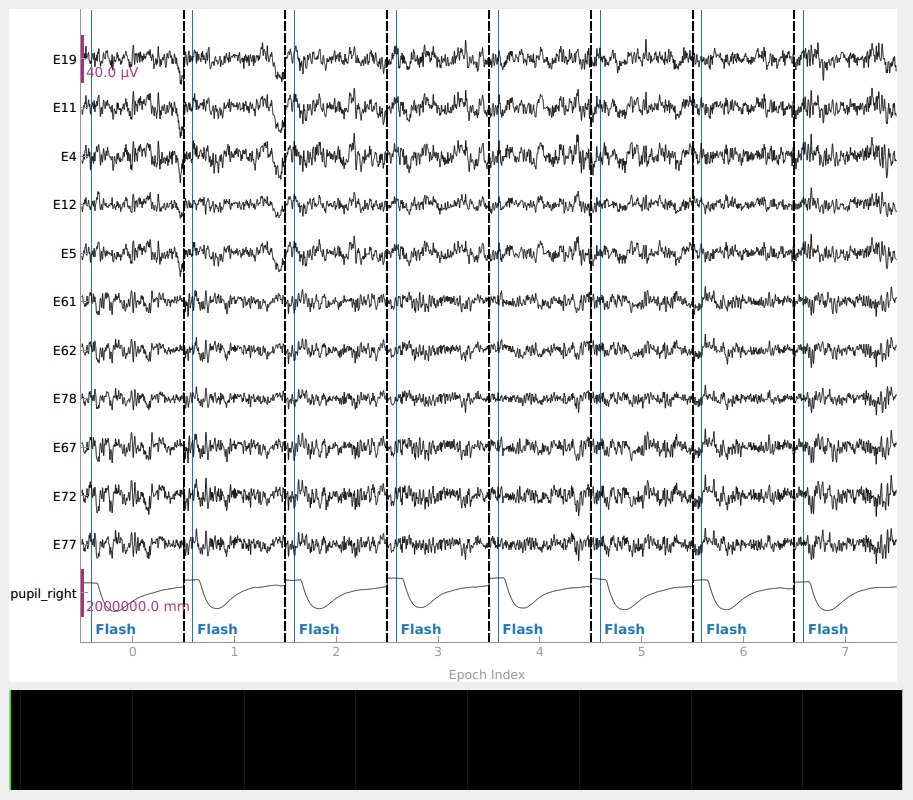Select the E77 channel label
The width and height of the screenshot is (913, 800).
coord(64,545)
